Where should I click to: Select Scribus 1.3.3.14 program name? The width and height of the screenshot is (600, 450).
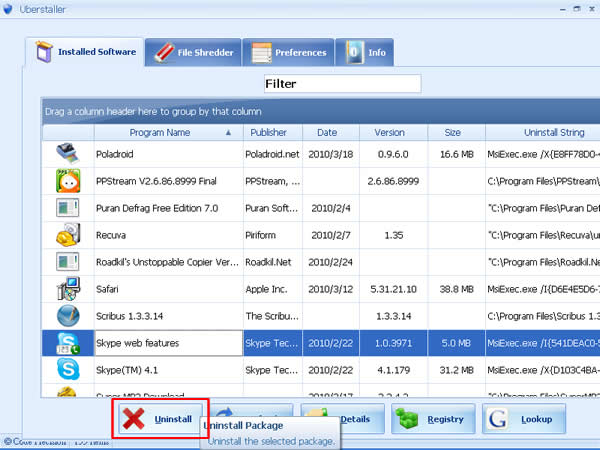click(130, 316)
